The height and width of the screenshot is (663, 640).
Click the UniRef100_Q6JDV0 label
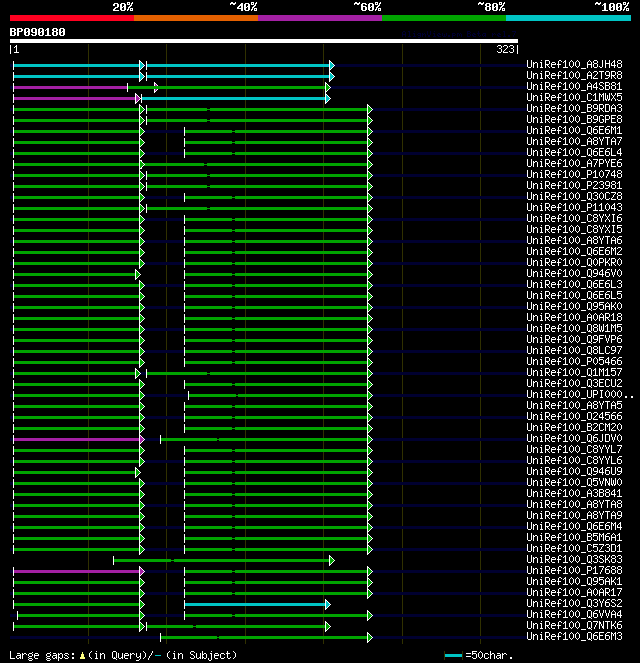point(574,438)
